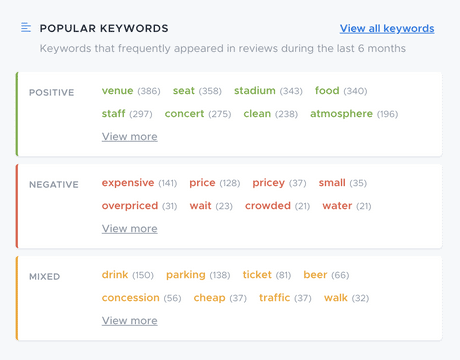The height and width of the screenshot is (360, 460).
Task: Expand View more under Mixed keywords
Action: pos(129,321)
